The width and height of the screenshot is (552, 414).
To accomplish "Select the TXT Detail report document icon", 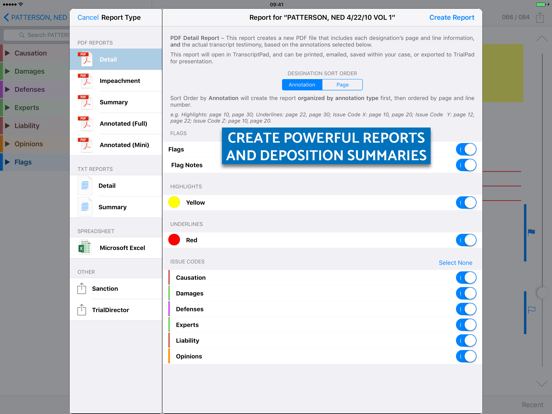I will pos(85,185).
